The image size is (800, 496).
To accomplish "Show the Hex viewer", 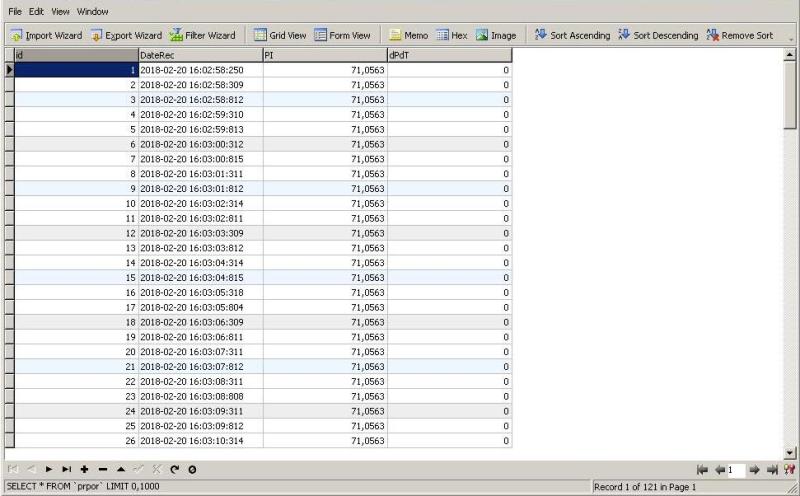I will [x=452, y=35].
